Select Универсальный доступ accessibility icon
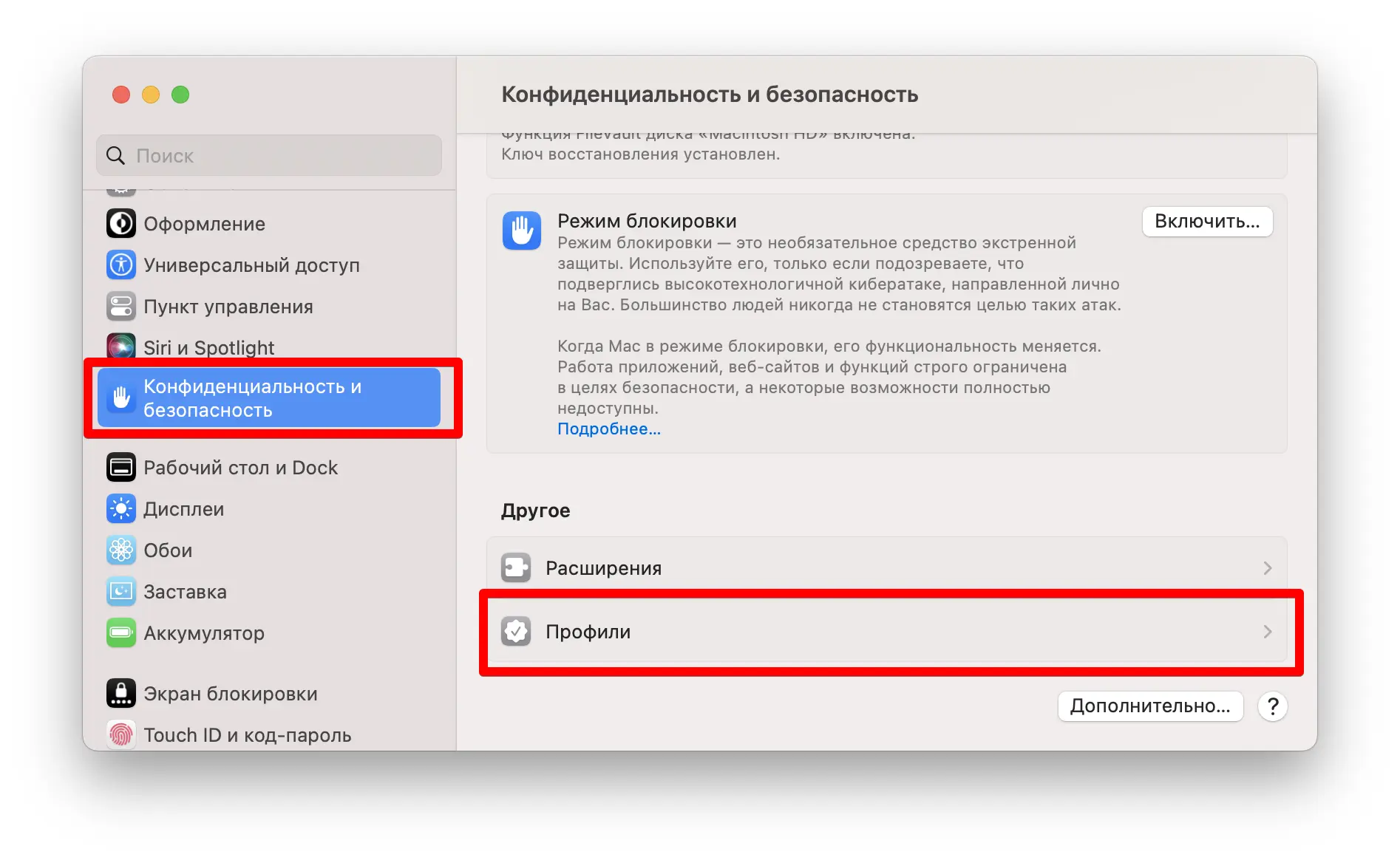 tap(121, 265)
